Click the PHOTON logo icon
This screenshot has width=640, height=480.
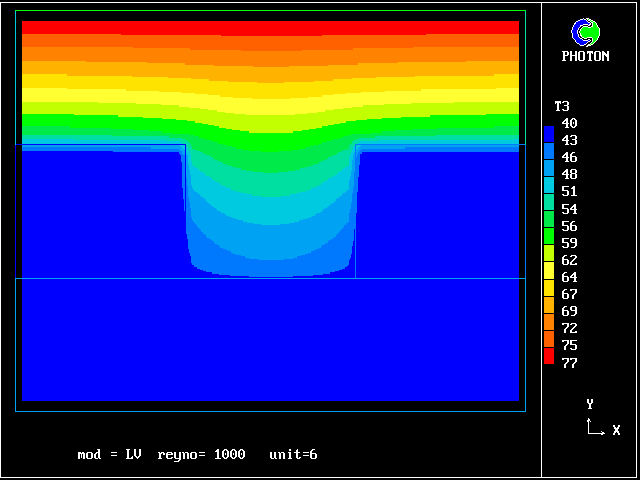coord(585,32)
